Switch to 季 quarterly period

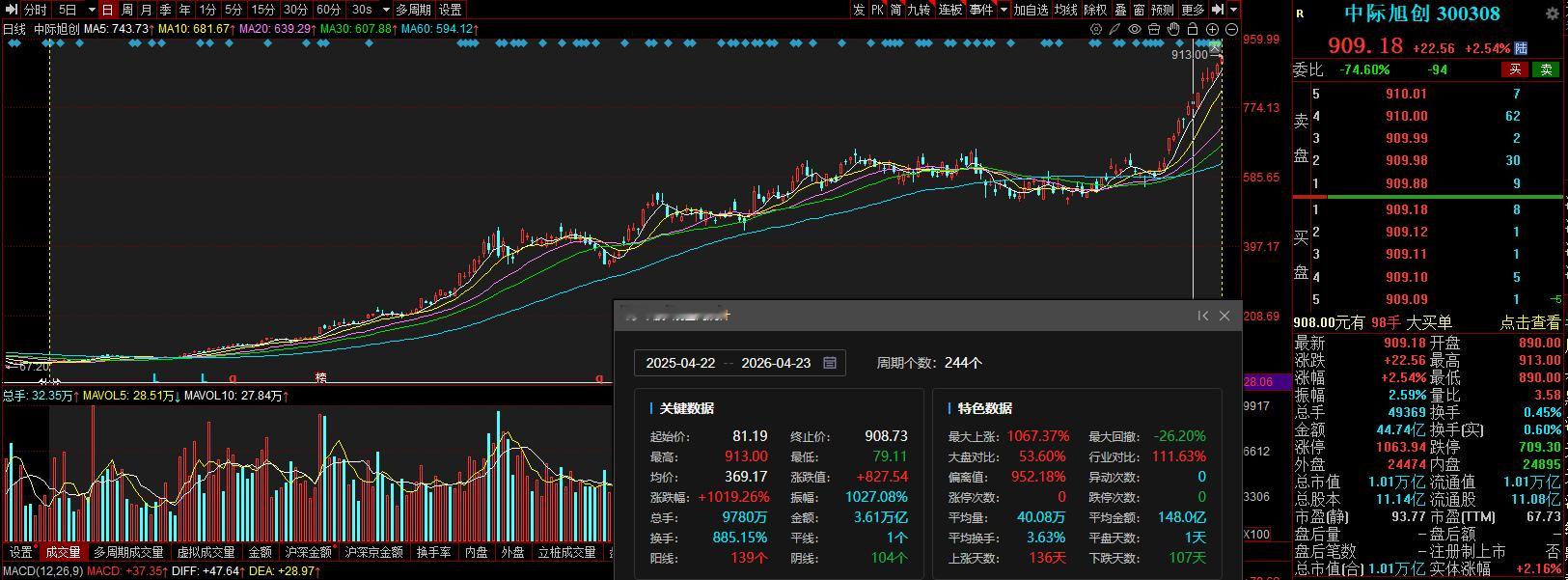coord(165,10)
